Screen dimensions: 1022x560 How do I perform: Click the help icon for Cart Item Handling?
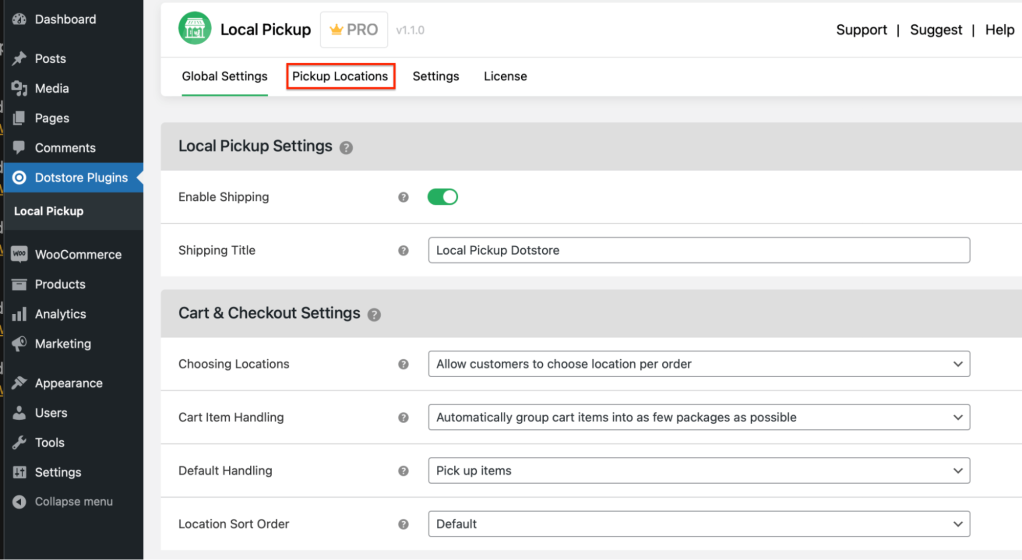click(x=404, y=418)
